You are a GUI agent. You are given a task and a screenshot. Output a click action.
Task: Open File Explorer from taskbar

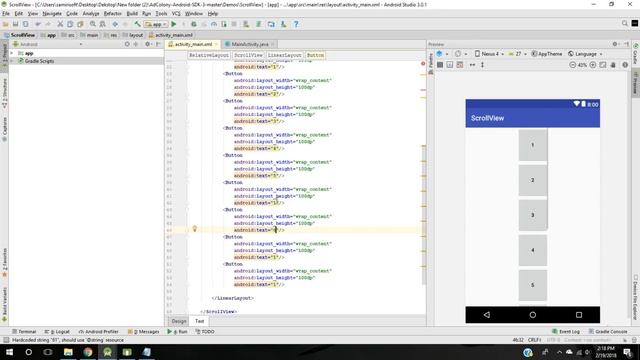click(x=68, y=352)
